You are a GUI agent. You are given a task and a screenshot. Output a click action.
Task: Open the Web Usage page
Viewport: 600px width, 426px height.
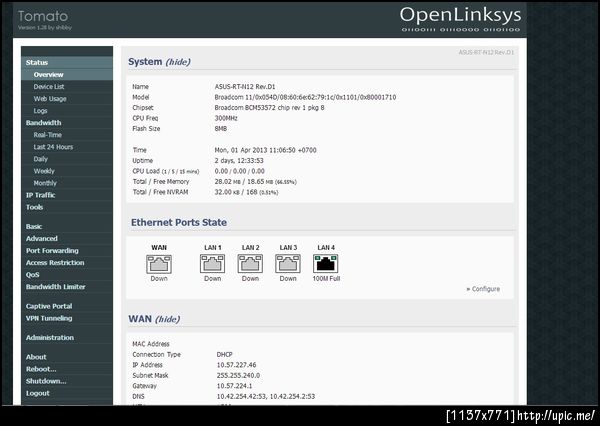point(50,99)
